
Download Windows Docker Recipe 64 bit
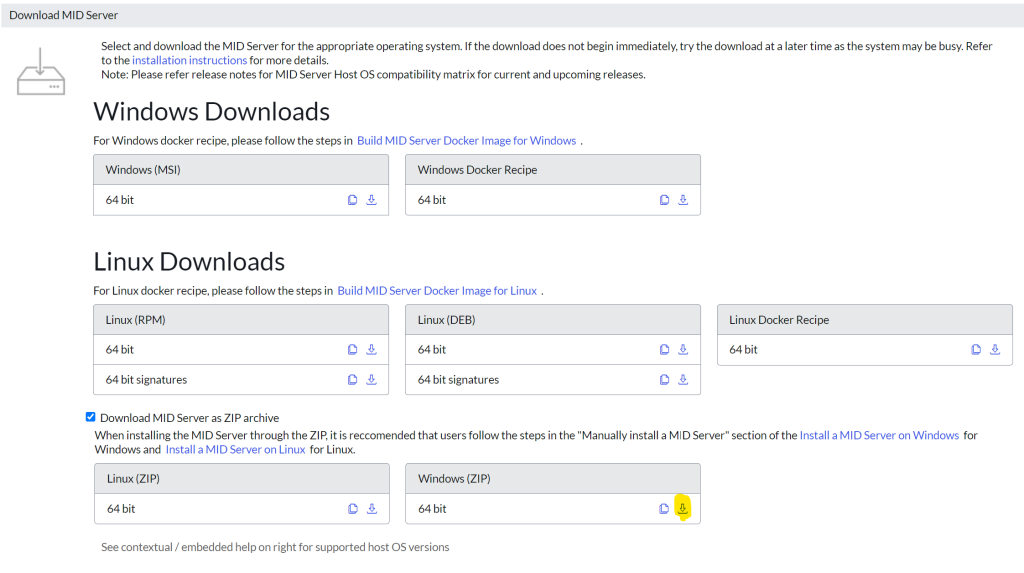[x=683, y=200]
